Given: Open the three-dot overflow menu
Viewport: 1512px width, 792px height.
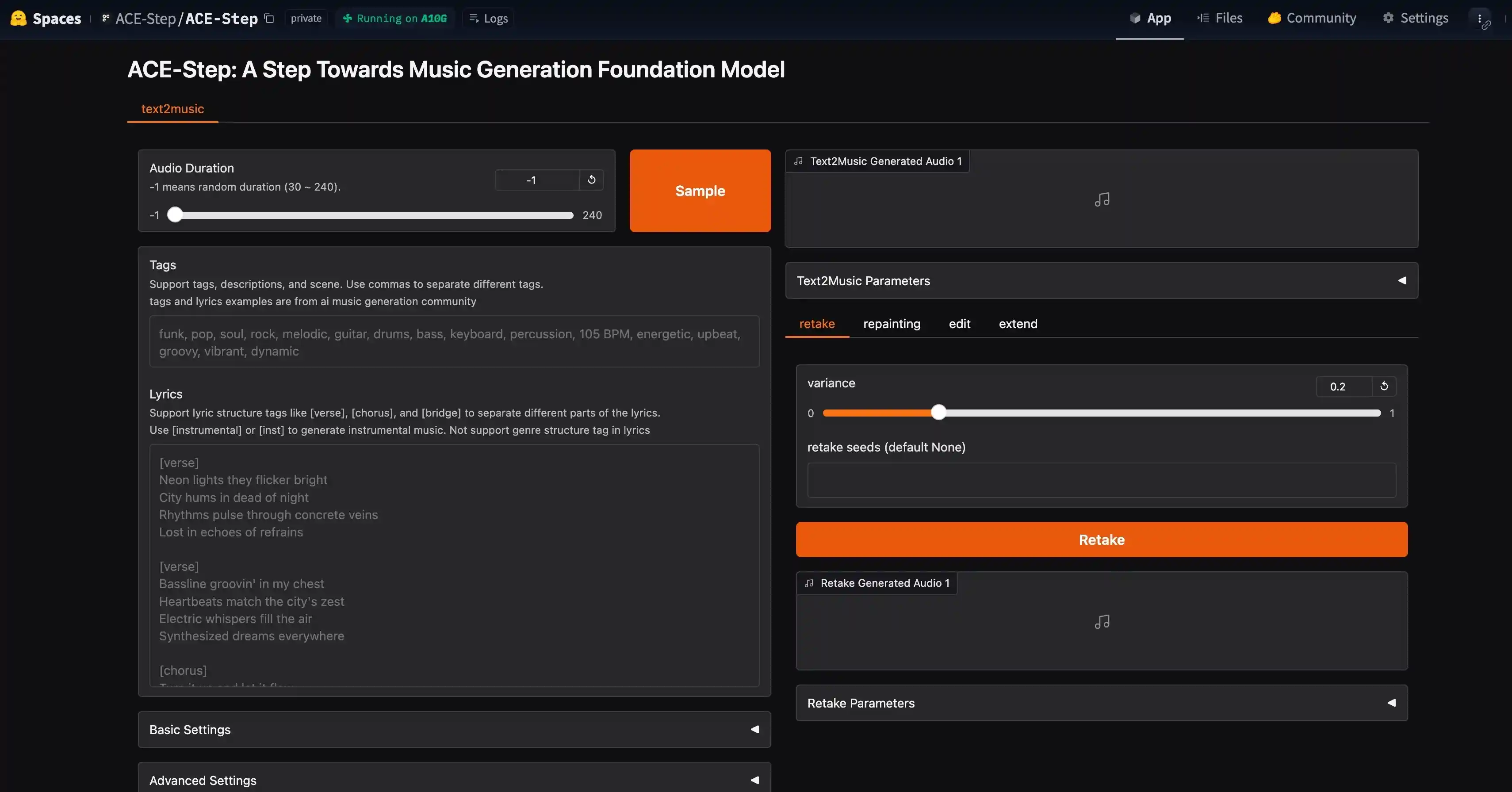Looking at the screenshot, I should pos(1480,18).
